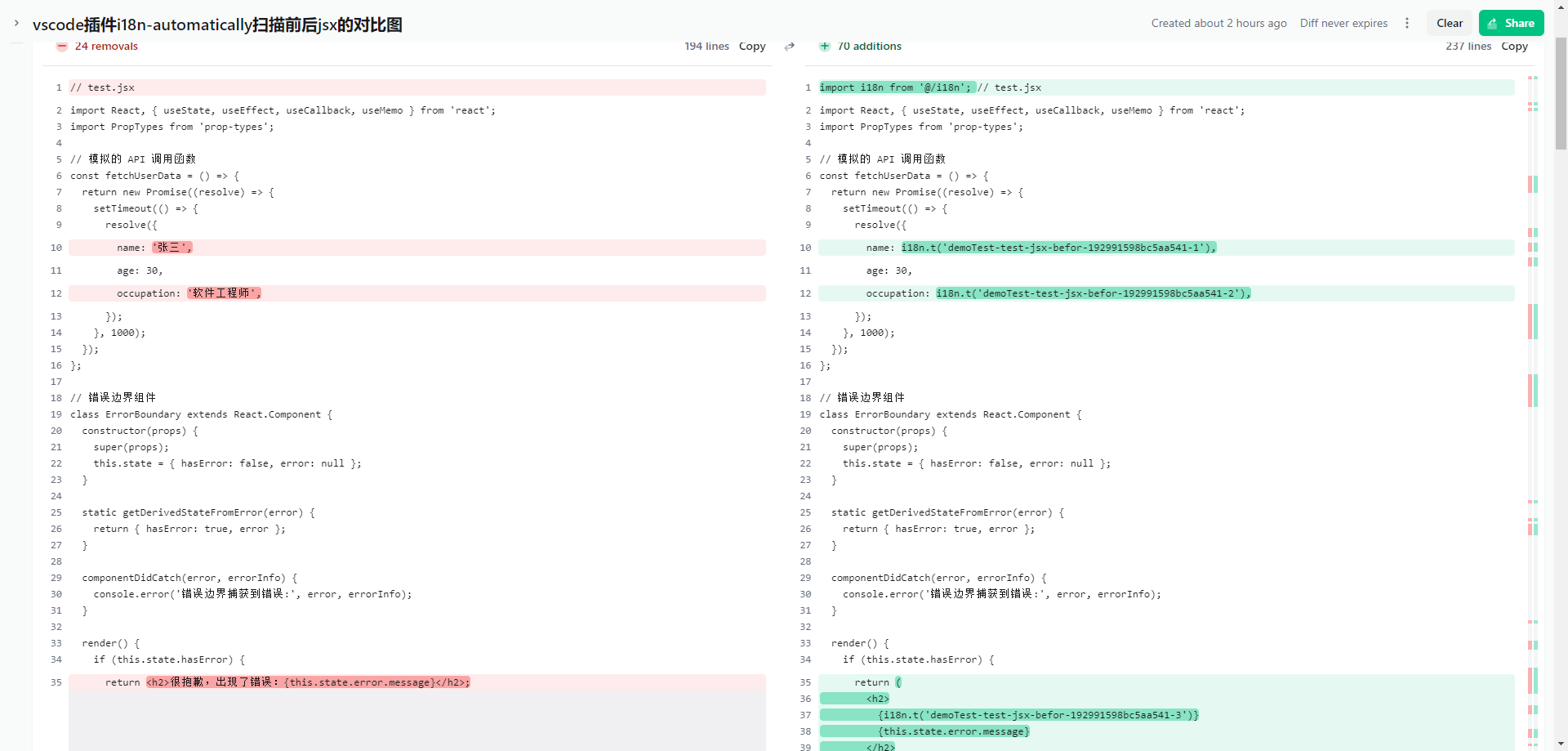Click the green plus additions icon
The width and height of the screenshot is (1568, 751).
pyautogui.click(x=825, y=47)
